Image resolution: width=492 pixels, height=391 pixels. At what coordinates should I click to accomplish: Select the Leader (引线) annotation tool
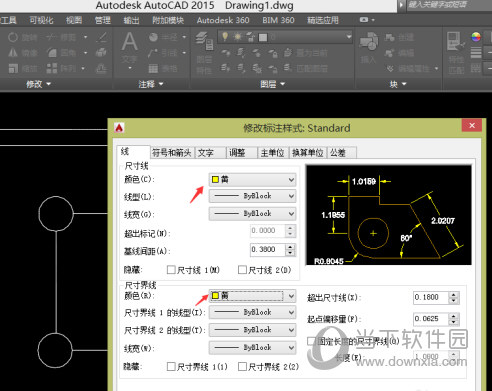153,53
